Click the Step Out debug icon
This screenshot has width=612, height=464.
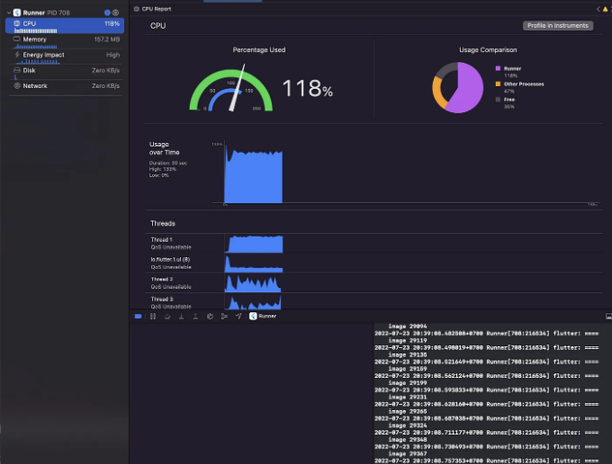(196, 316)
